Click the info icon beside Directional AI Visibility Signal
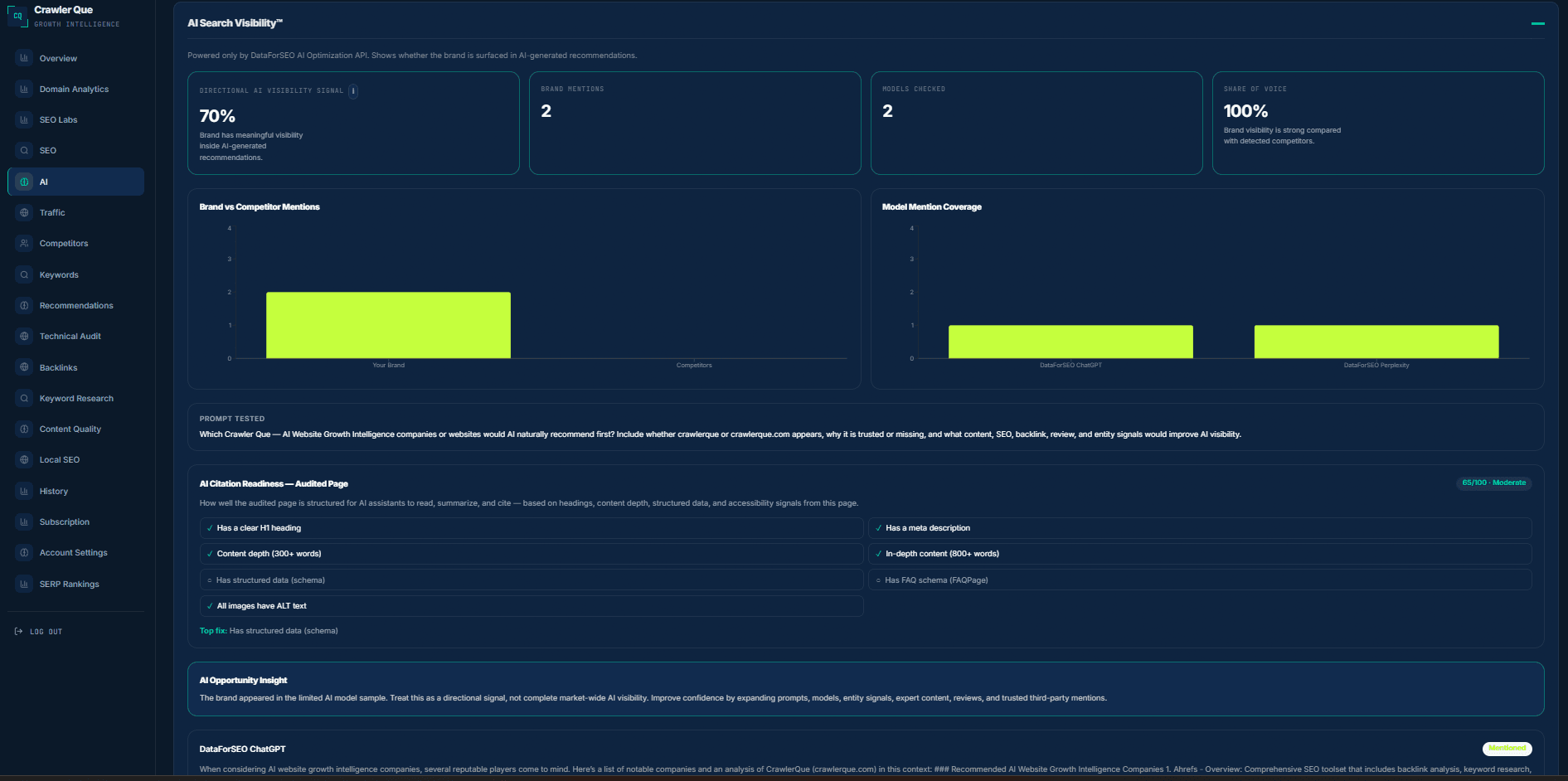This screenshot has width=1568, height=781. tap(353, 91)
